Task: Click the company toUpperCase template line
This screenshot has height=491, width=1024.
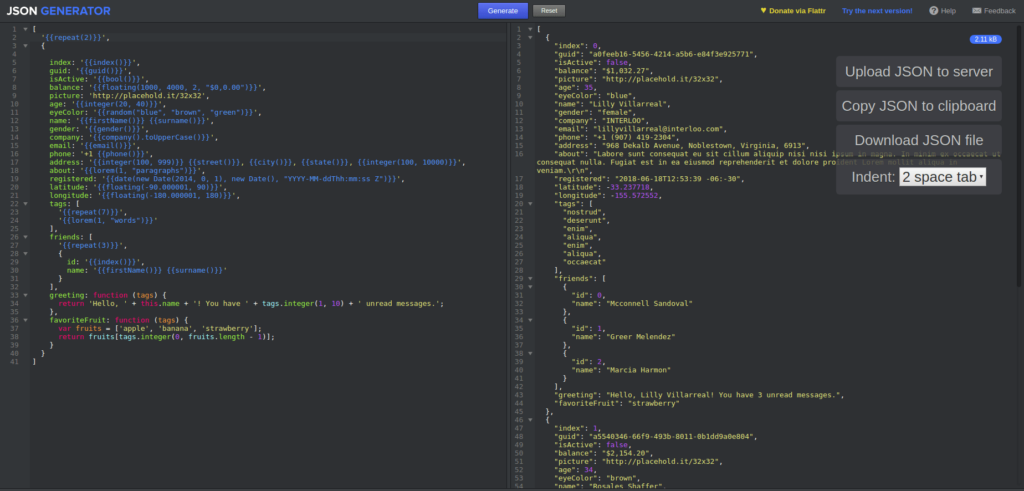Action: coord(134,137)
